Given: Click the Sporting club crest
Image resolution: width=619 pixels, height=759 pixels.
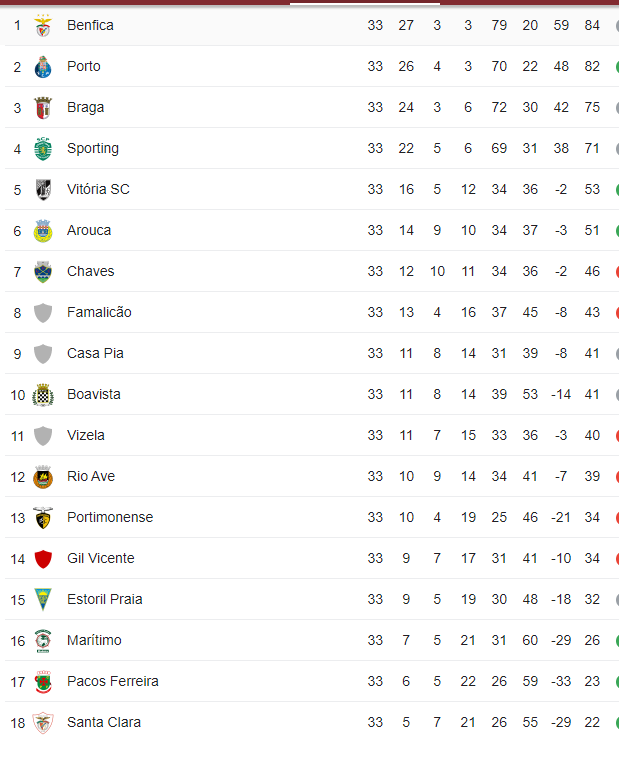Looking at the screenshot, I should (43, 149).
